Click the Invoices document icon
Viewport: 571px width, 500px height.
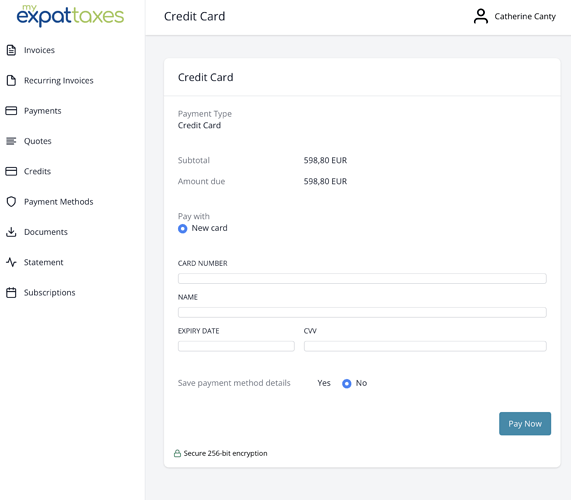click(x=11, y=50)
